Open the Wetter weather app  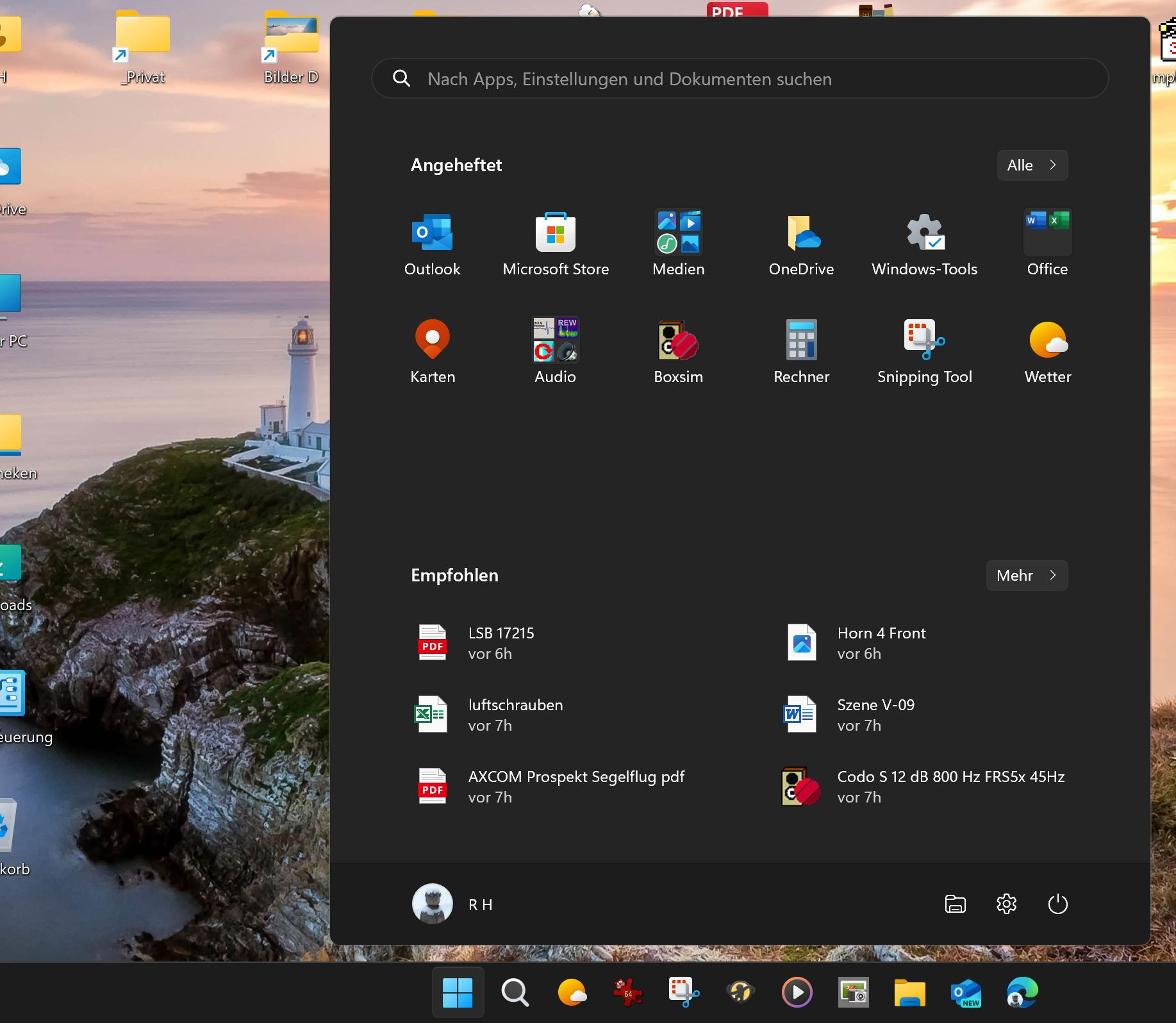(1047, 351)
